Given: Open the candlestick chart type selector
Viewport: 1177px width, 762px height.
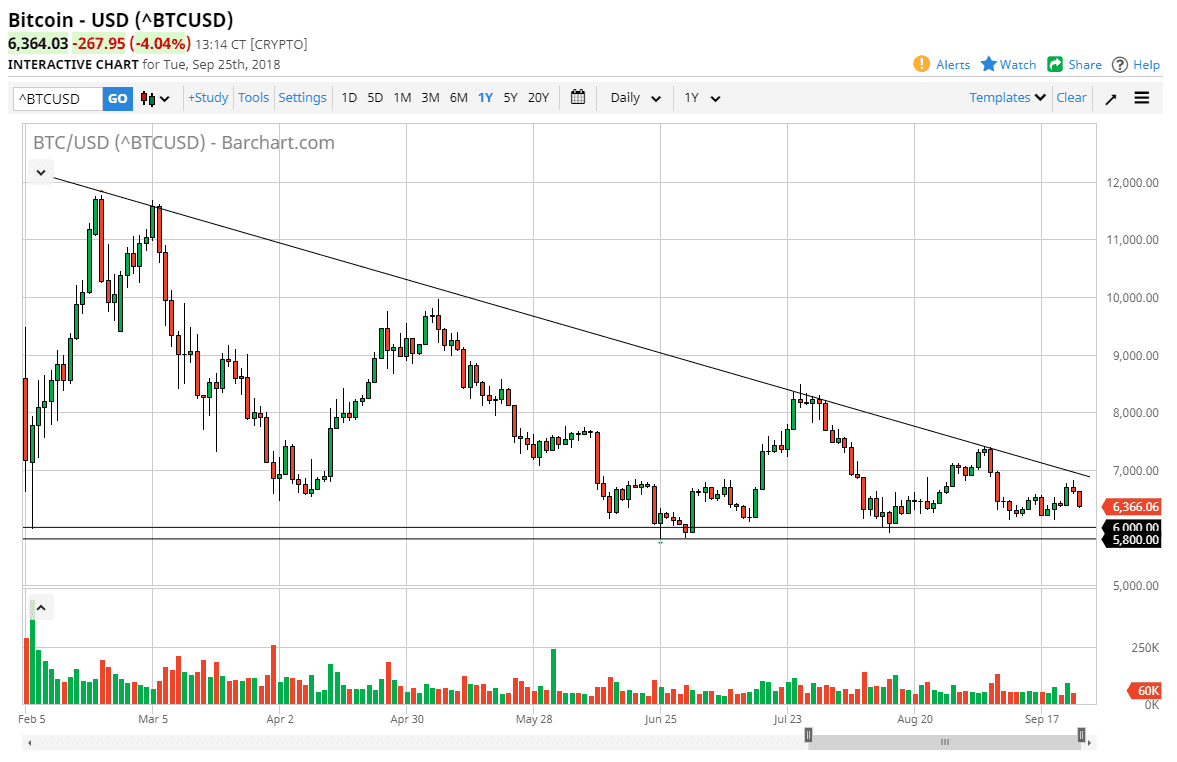Looking at the screenshot, I should pyautogui.click(x=146, y=97).
